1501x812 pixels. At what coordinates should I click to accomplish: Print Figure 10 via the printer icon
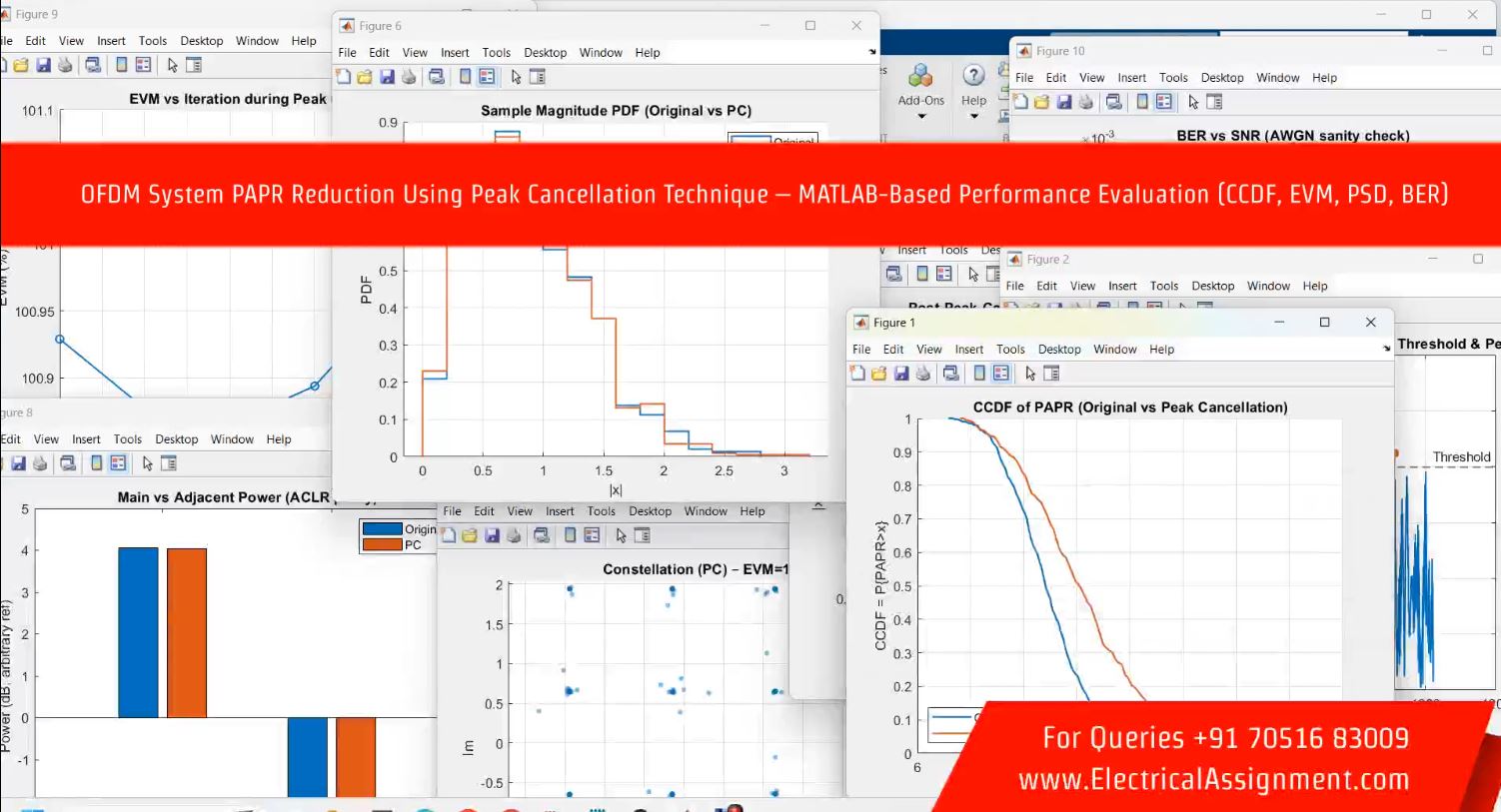pyautogui.click(x=1086, y=102)
